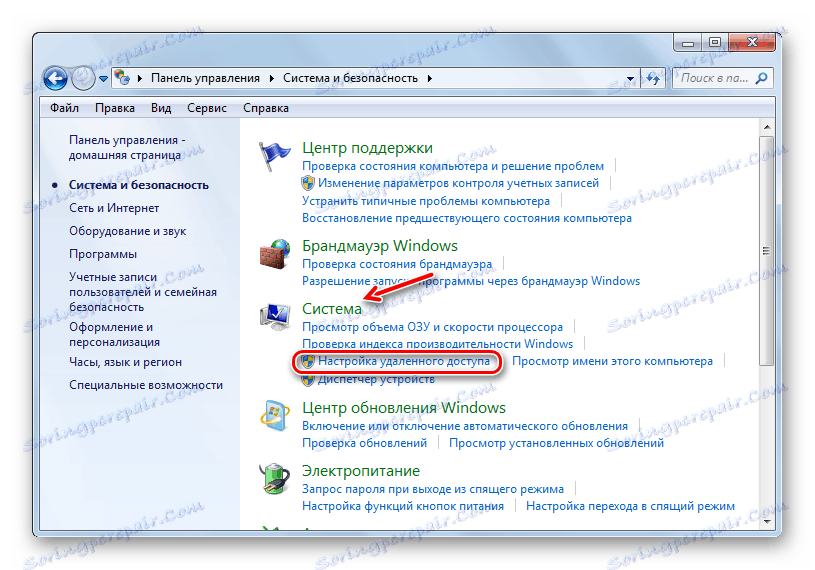Open Сеть и Интернет category

click(114, 208)
